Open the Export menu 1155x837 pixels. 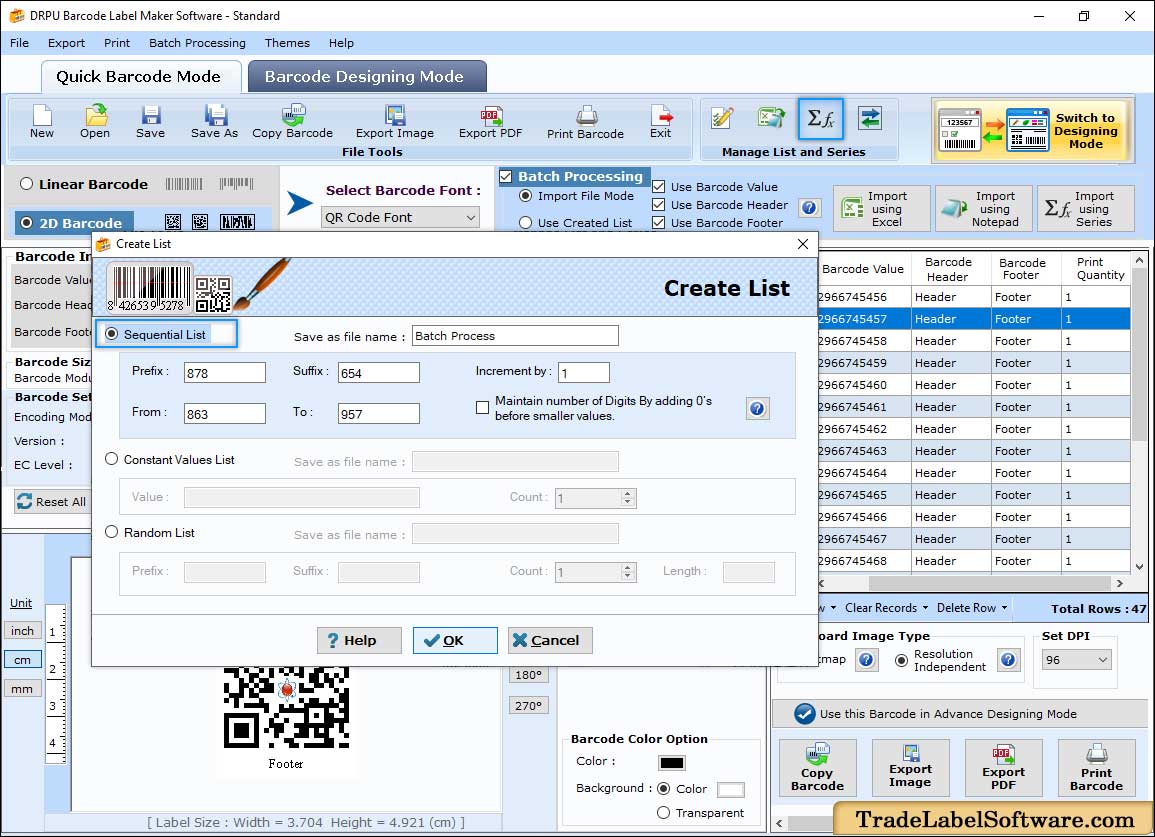[x=66, y=43]
